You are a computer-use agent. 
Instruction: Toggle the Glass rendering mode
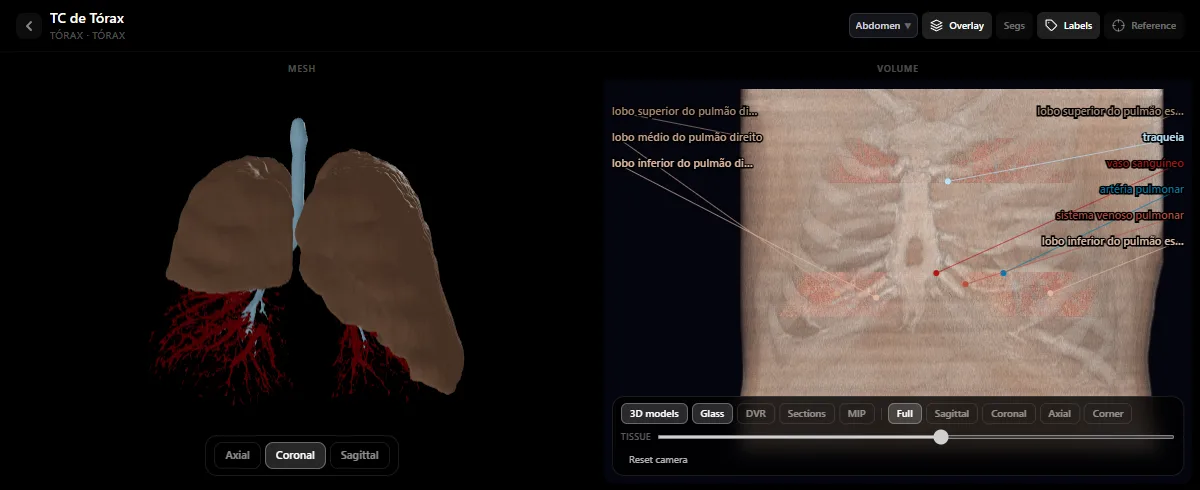point(712,414)
